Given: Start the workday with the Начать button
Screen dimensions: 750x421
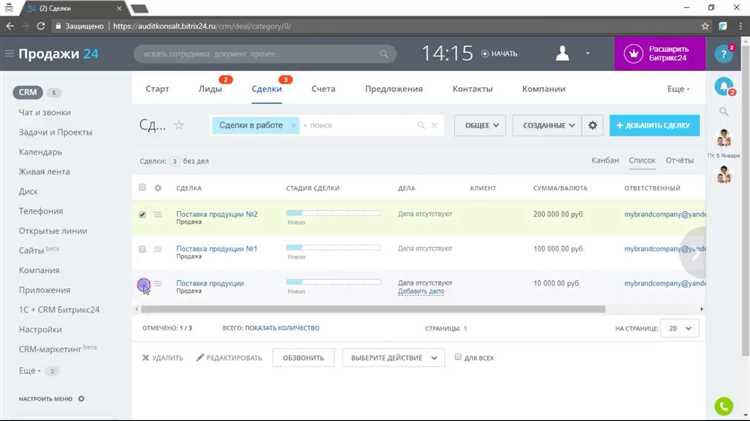Looking at the screenshot, I should 499,54.
